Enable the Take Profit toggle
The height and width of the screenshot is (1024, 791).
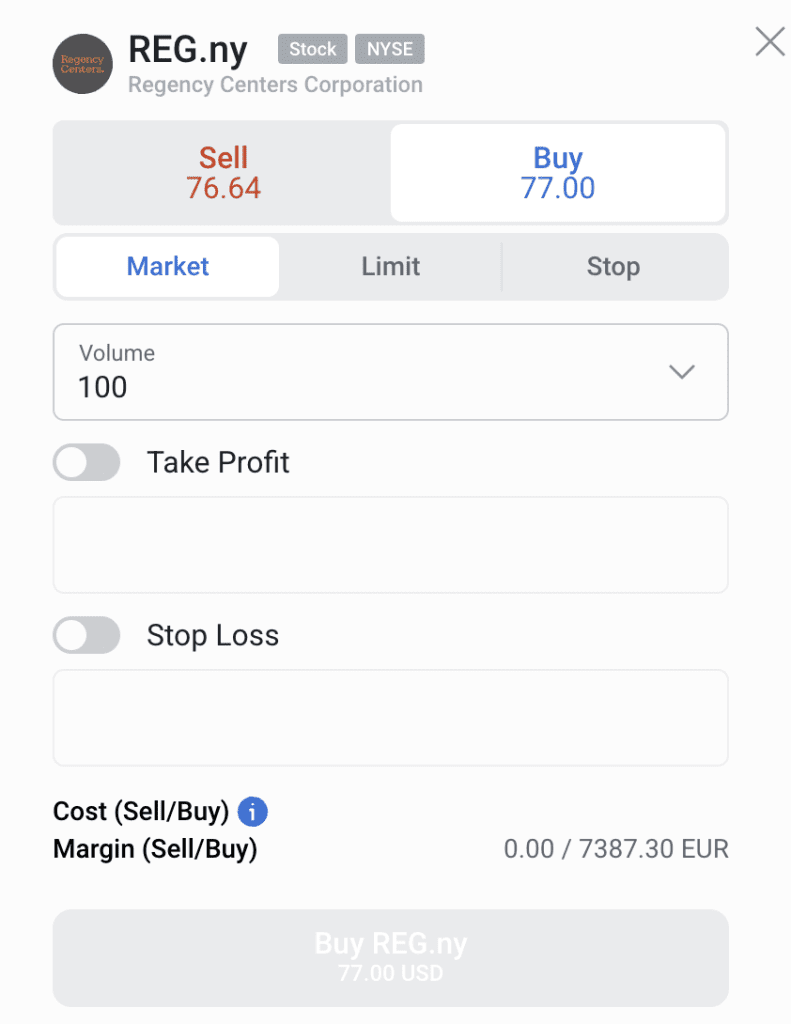pyautogui.click(x=86, y=462)
